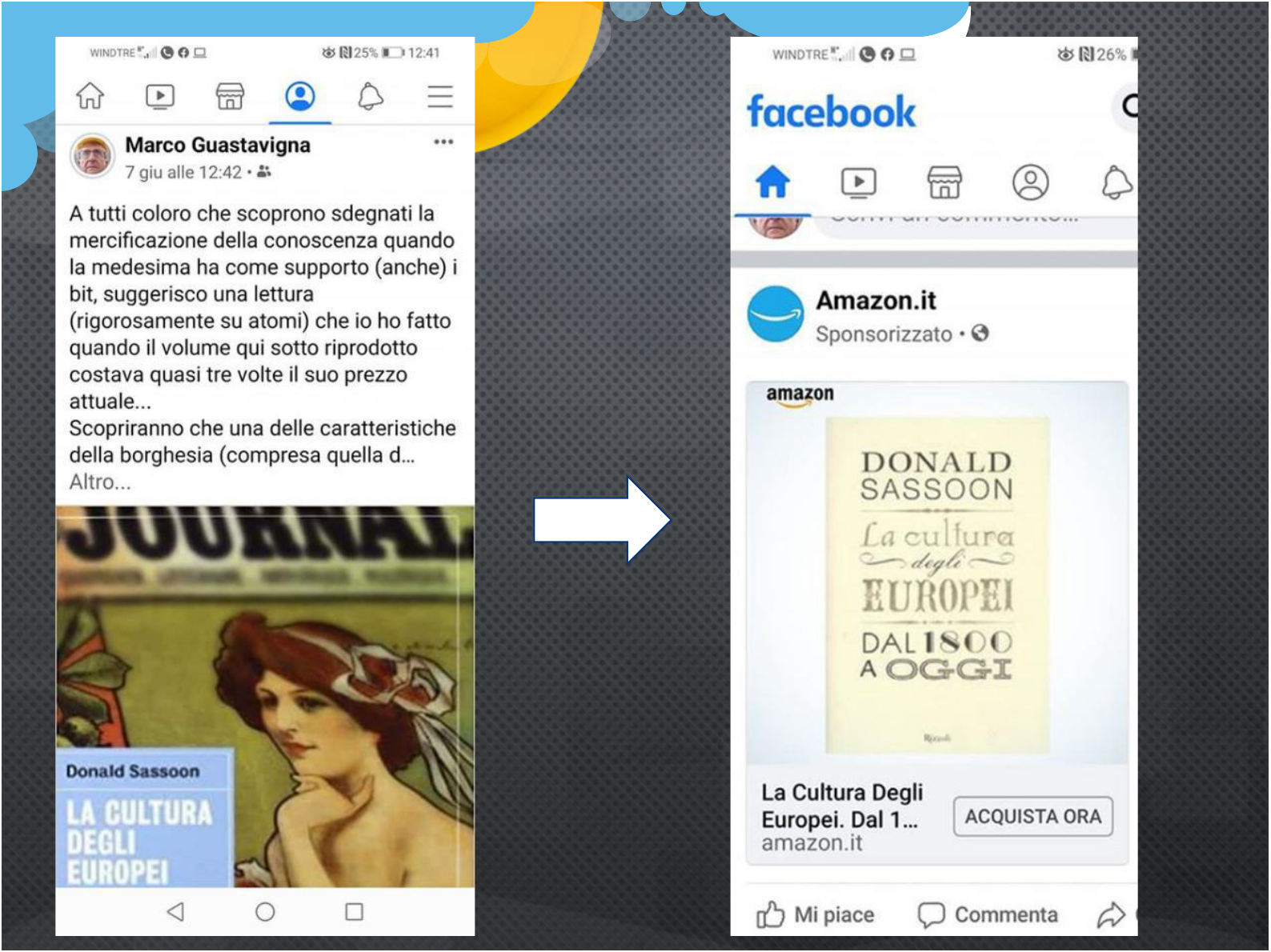Select blue Home tab in right phone
1271x952 pixels.
[x=773, y=182]
